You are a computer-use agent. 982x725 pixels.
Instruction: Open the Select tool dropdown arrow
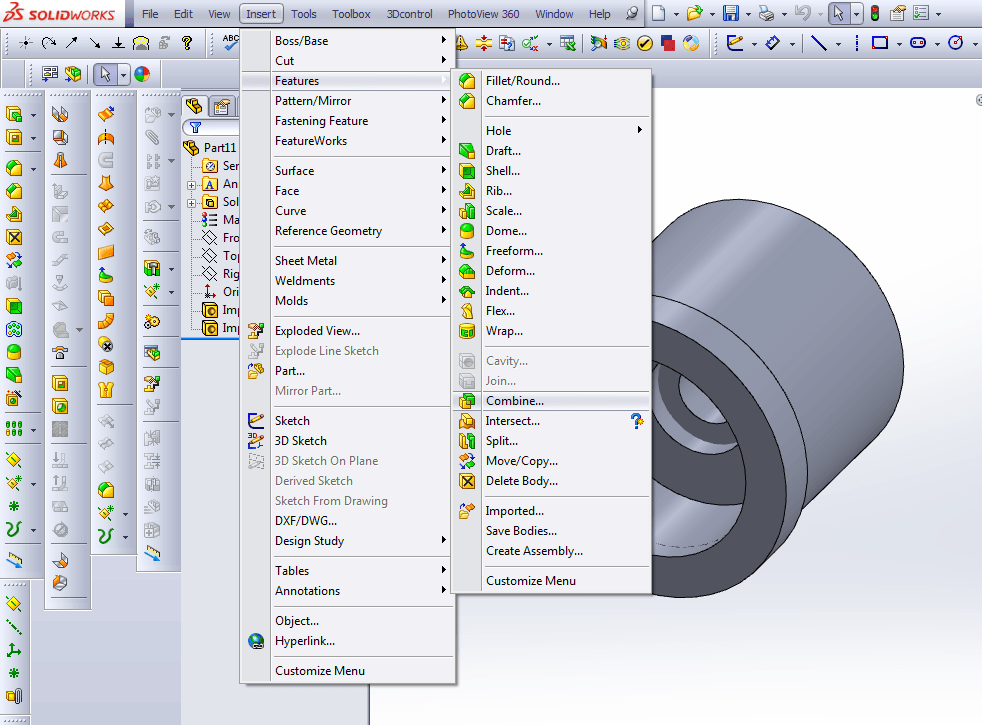pyautogui.click(x=856, y=14)
